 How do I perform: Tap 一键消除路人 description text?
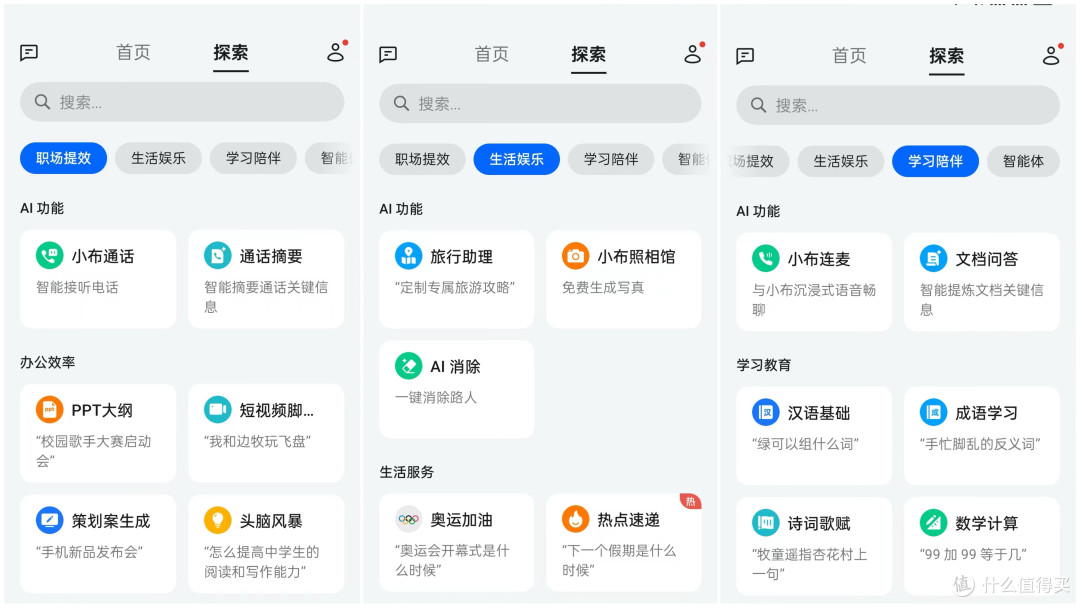(436, 398)
